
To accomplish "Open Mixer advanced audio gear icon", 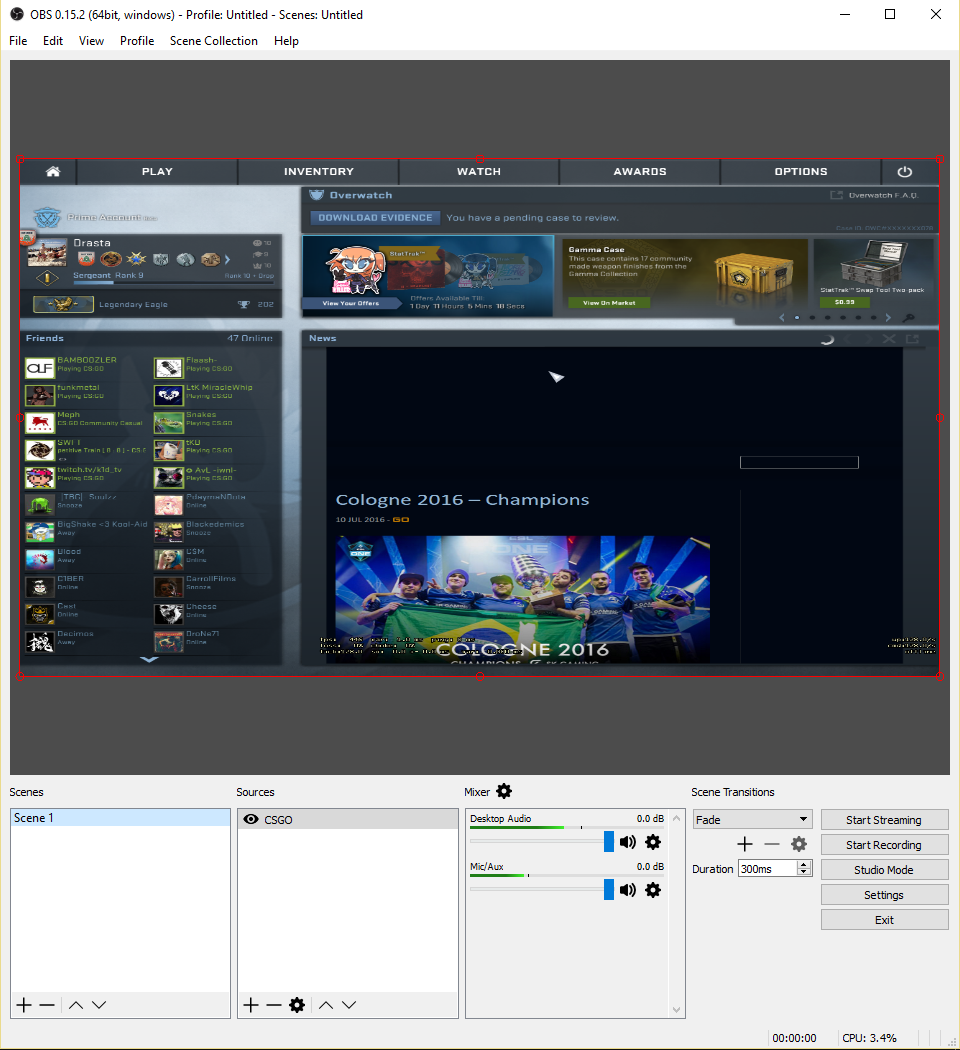I will tap(504, 792).
